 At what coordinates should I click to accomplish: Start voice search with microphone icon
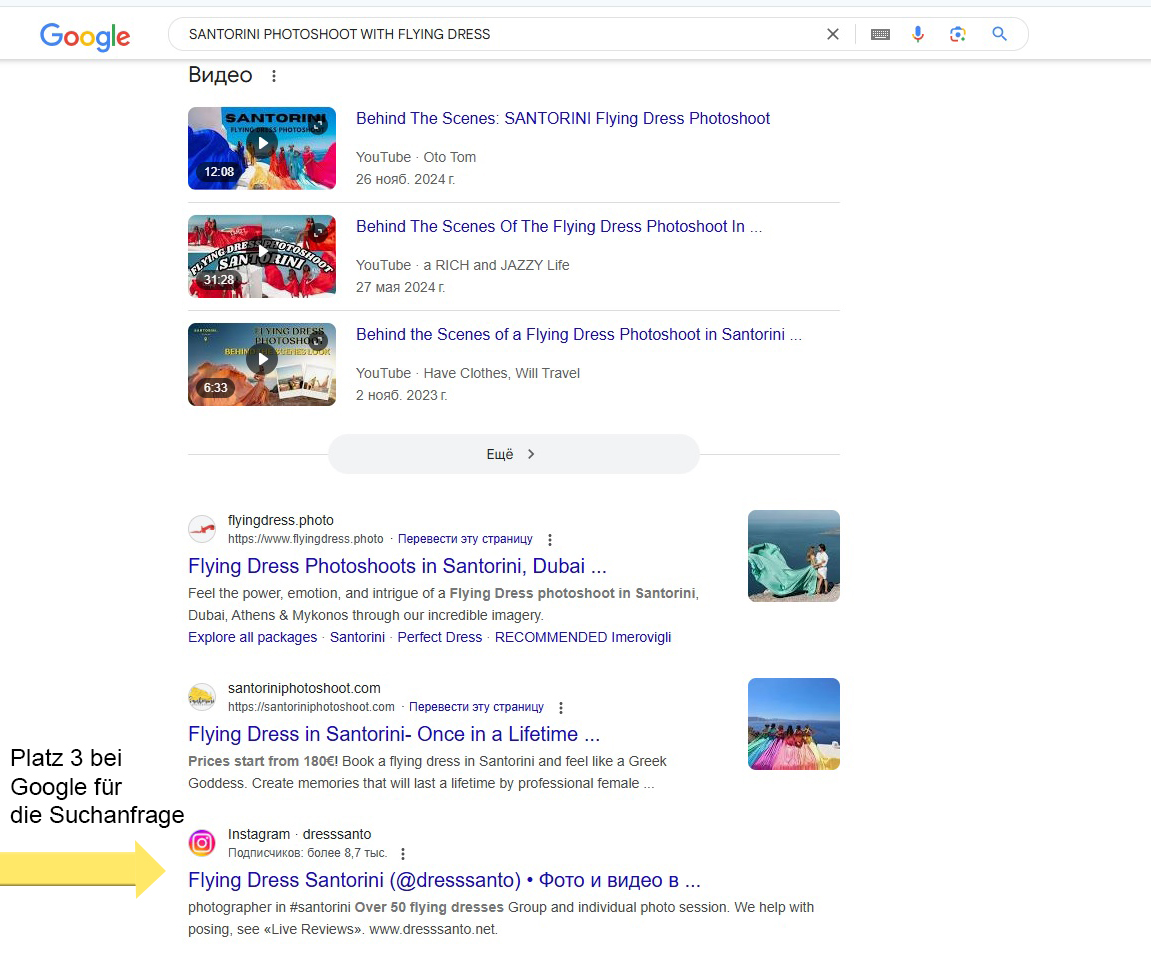click(x=918, y=34)
